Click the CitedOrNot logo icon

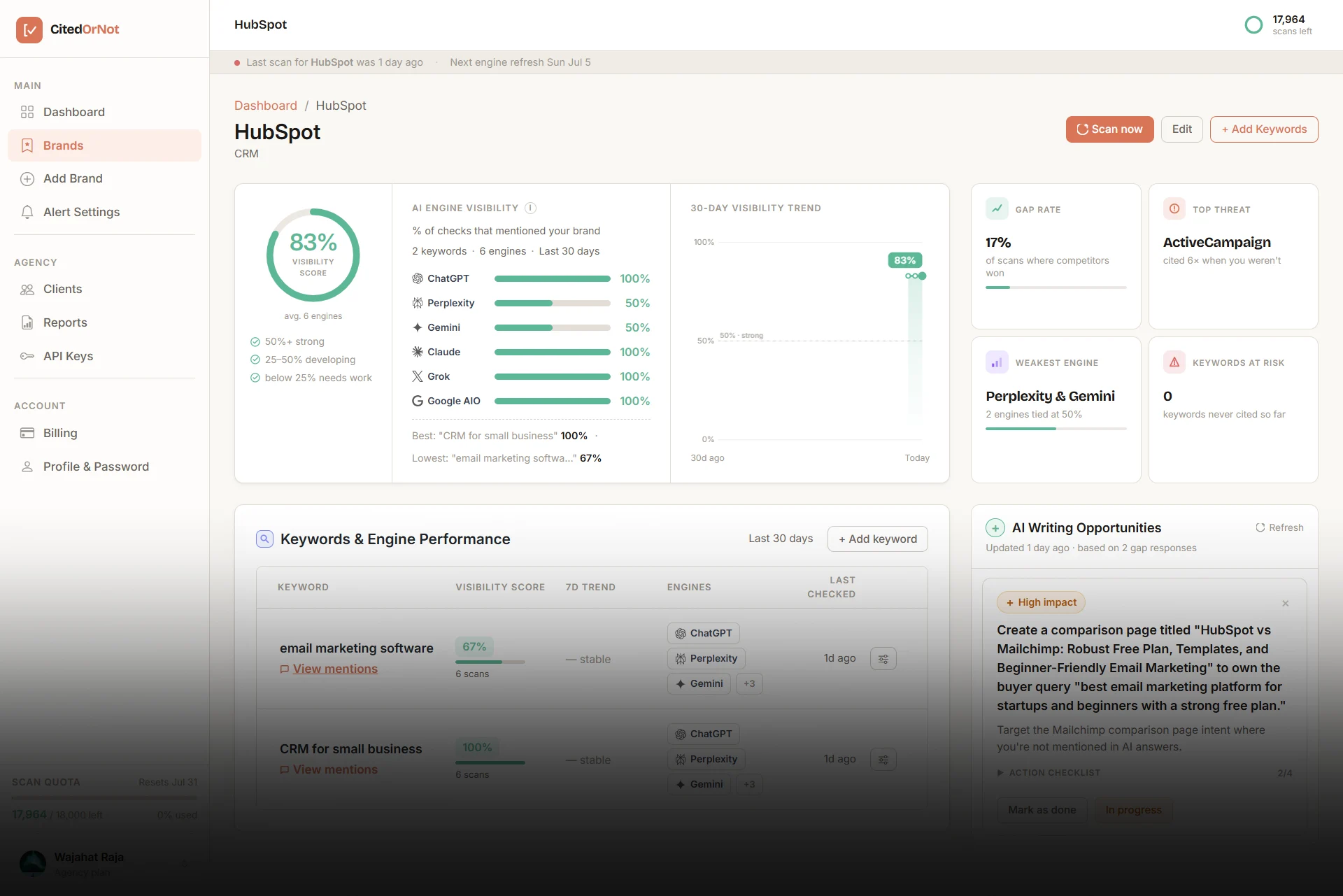click(29, 29)
